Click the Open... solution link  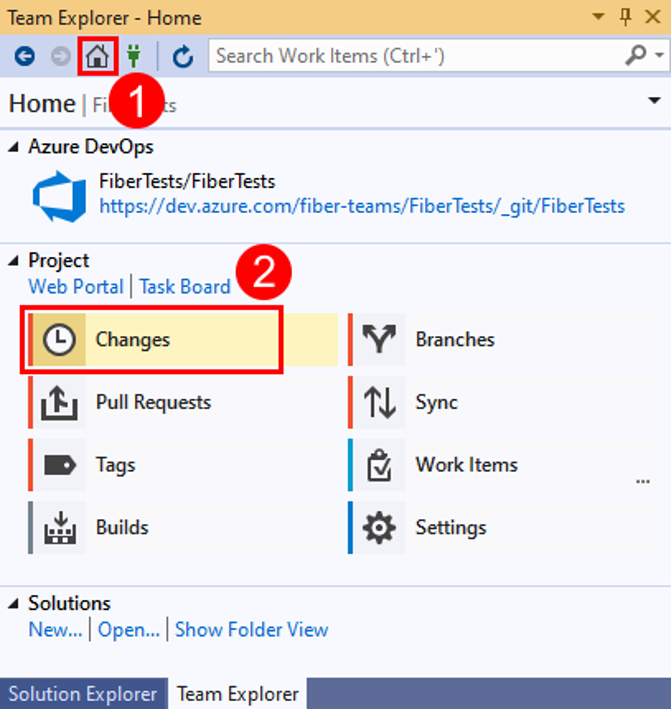click(129, 629)
